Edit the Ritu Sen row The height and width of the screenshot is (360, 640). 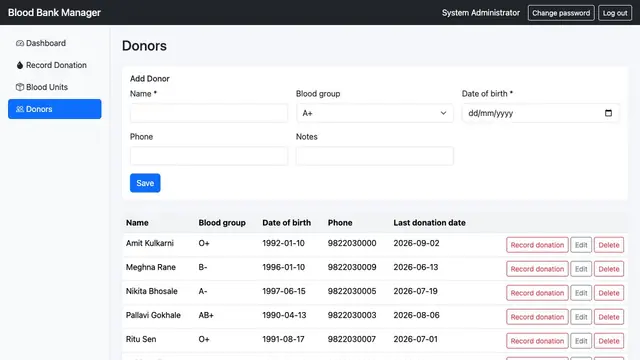pyautogui.click(x=581, y=341)
